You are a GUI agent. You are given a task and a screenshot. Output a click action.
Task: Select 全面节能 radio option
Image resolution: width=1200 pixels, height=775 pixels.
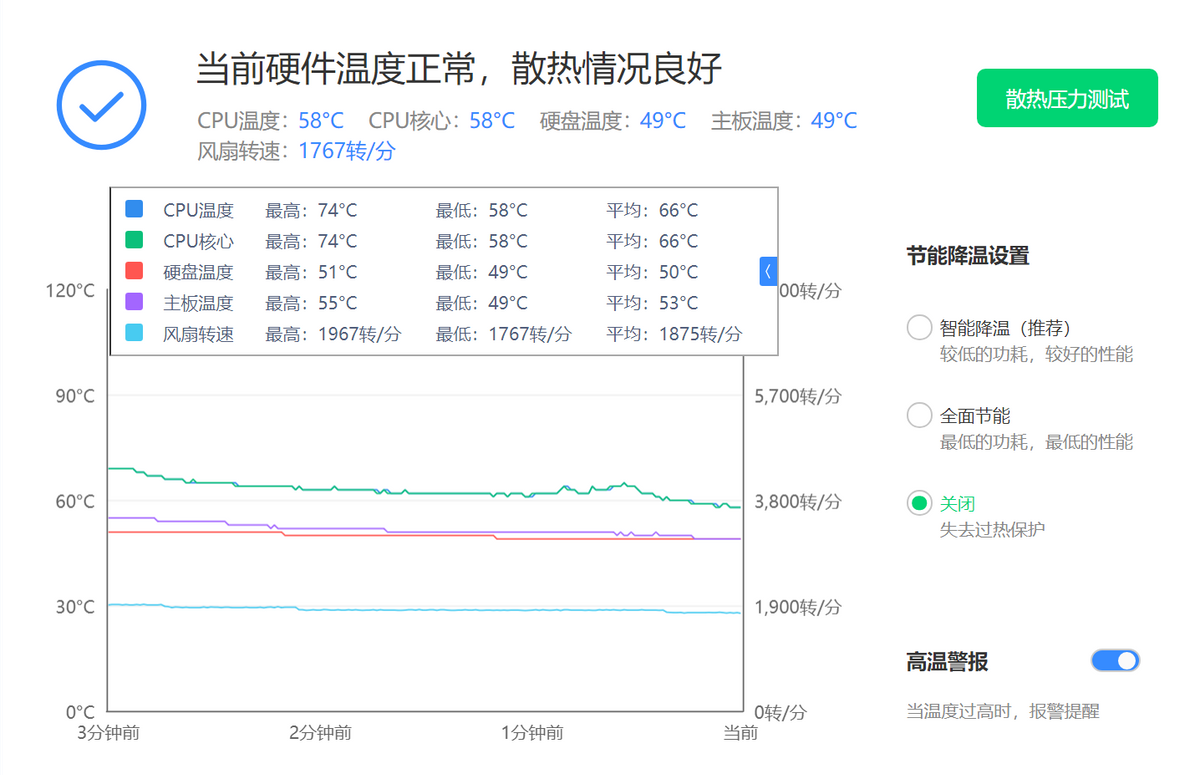click(x=919, y=415)
